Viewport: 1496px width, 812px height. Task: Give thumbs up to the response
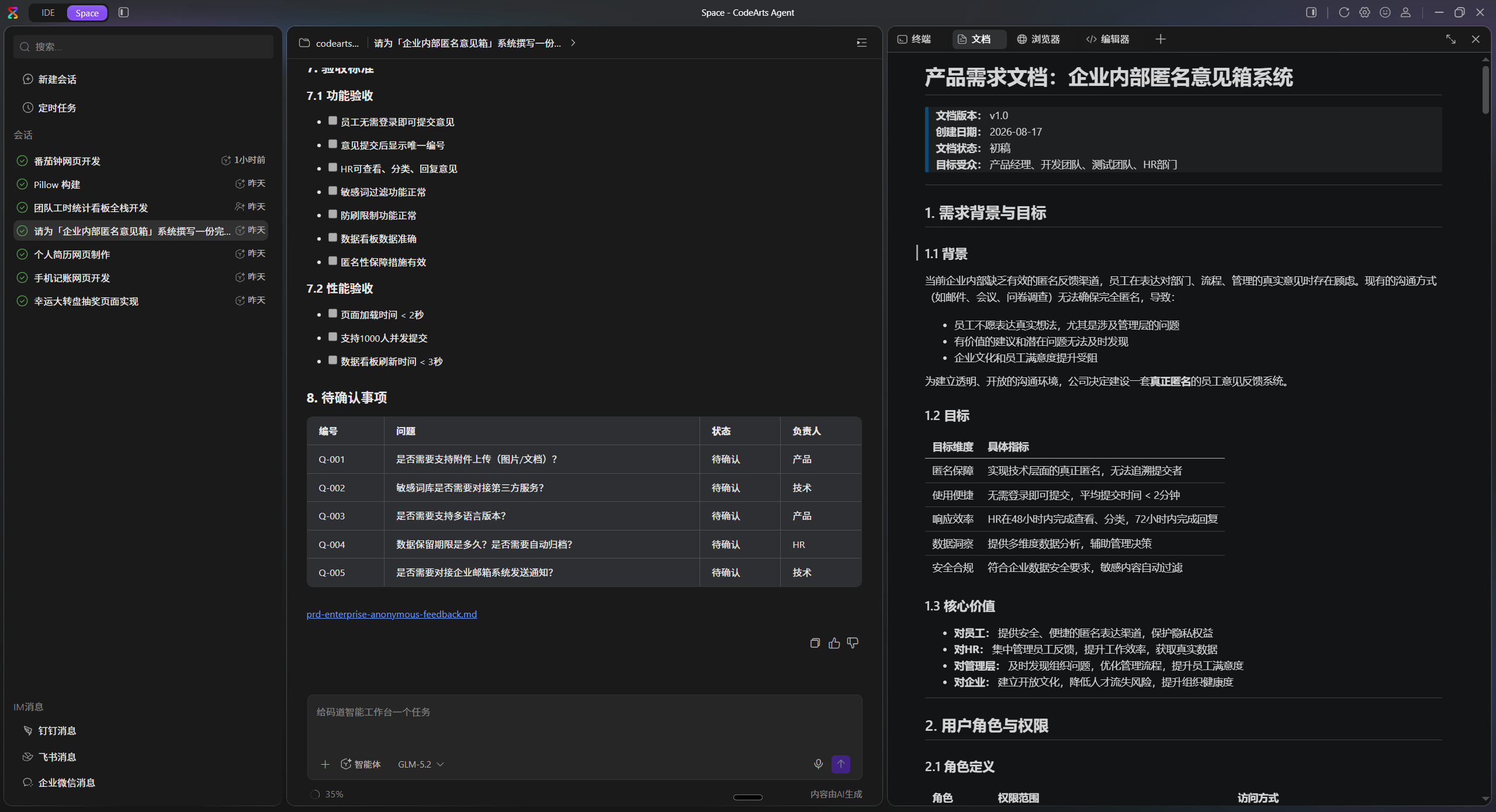834,643
